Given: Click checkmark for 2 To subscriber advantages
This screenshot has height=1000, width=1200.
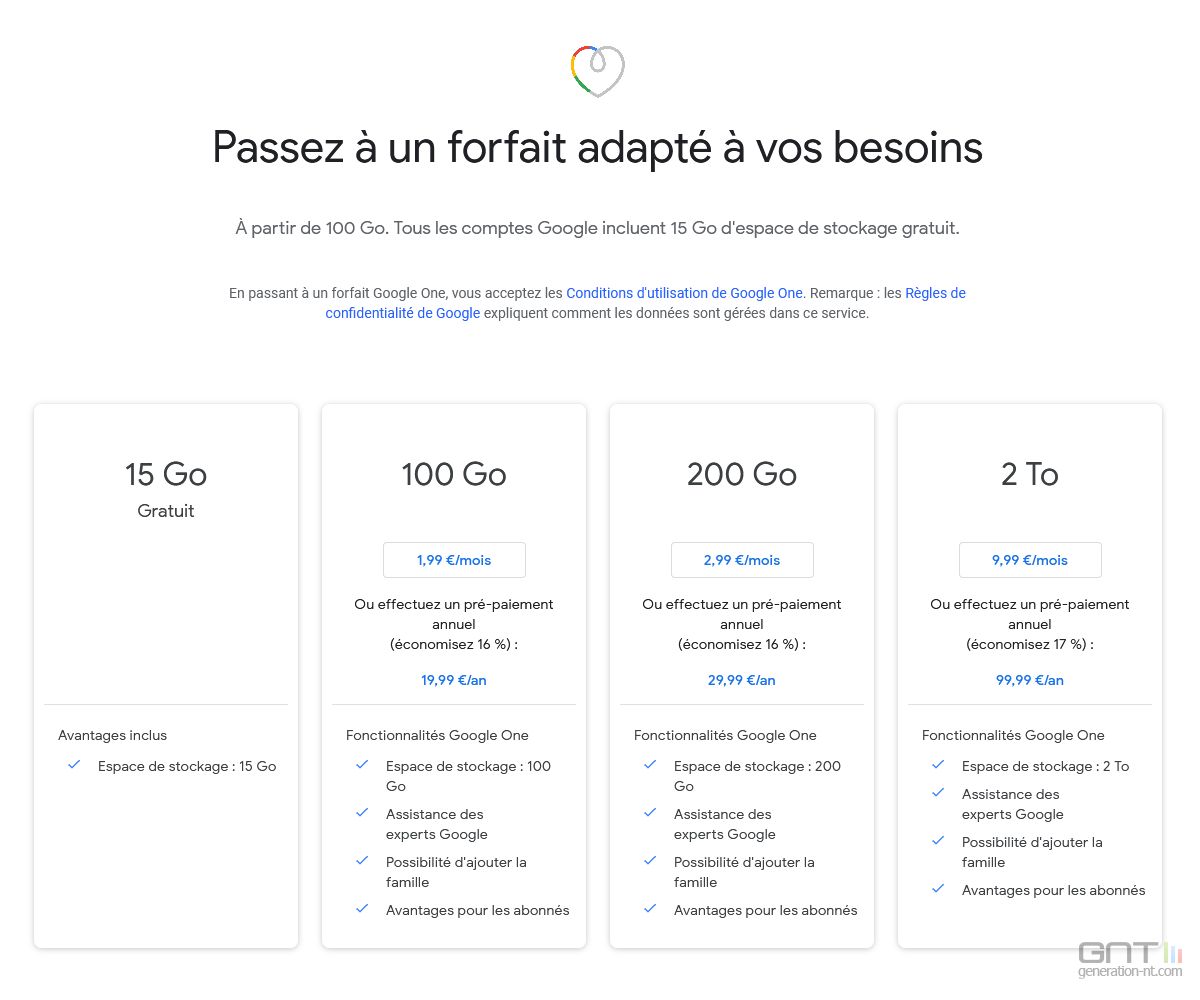Looking at the screenshot, I should pos(938,889).
